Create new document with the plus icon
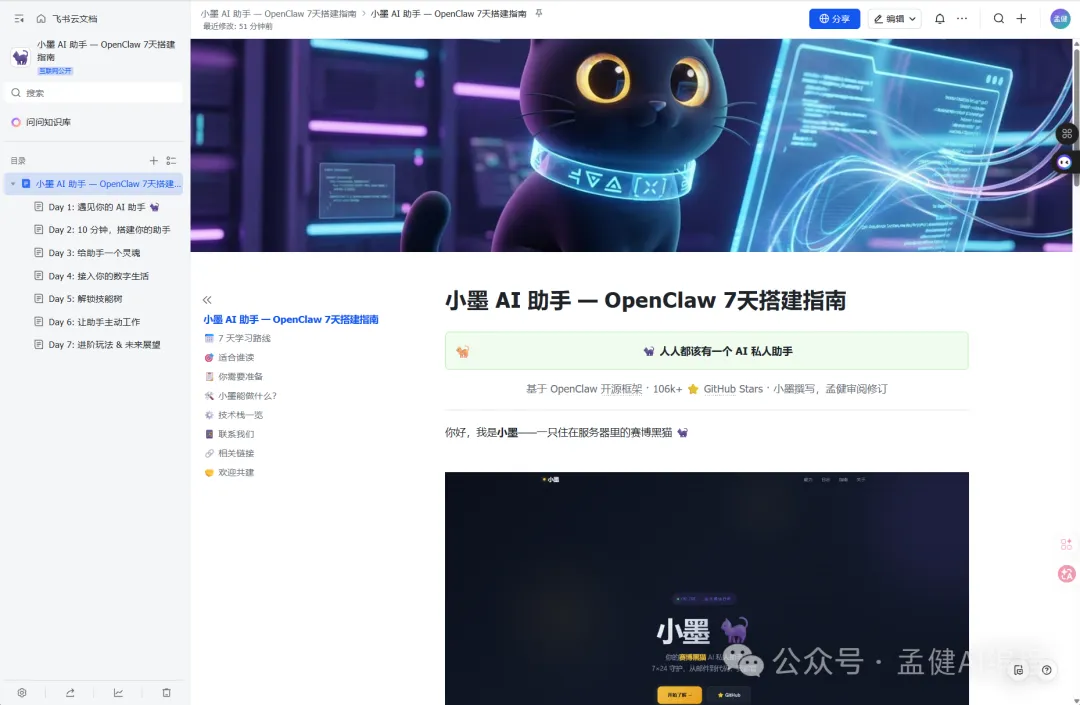1080x705 pixels. 1020,18
